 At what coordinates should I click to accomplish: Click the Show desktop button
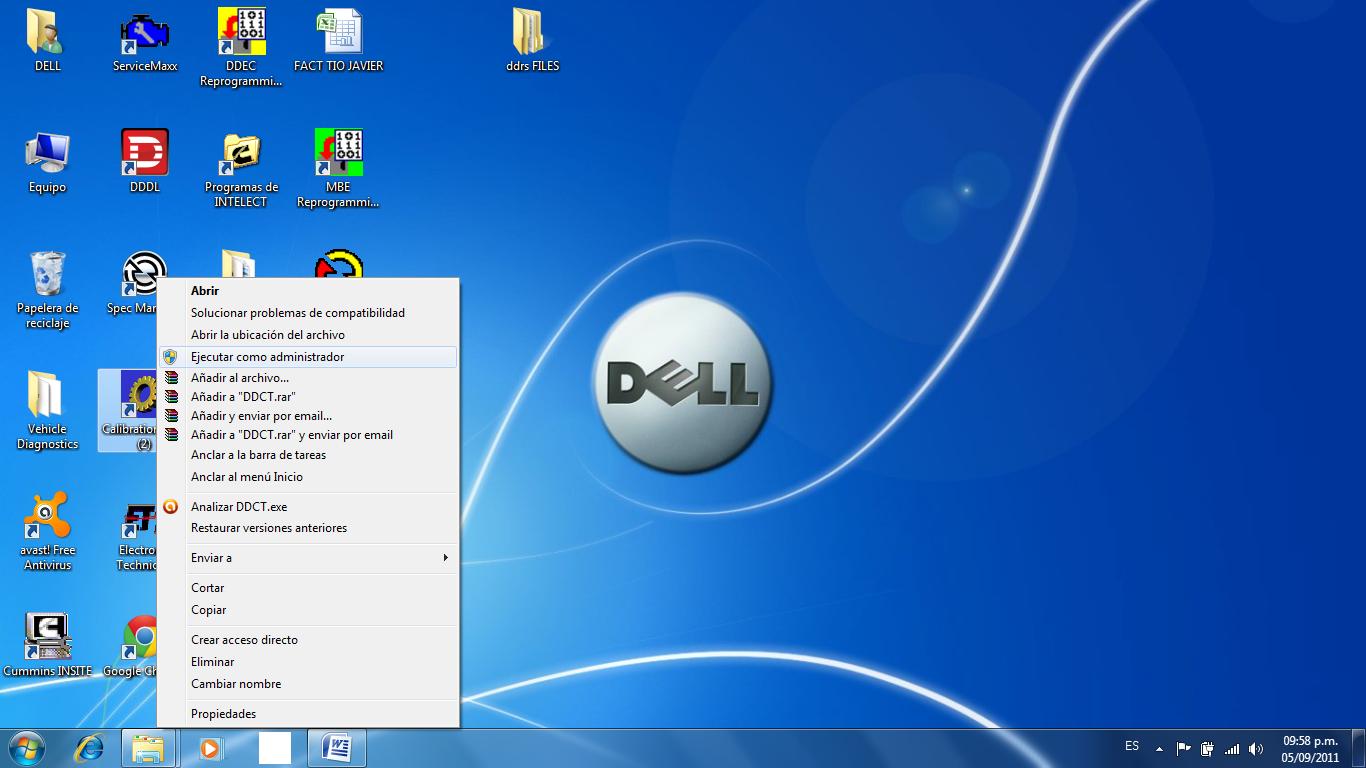point(1358,748)
